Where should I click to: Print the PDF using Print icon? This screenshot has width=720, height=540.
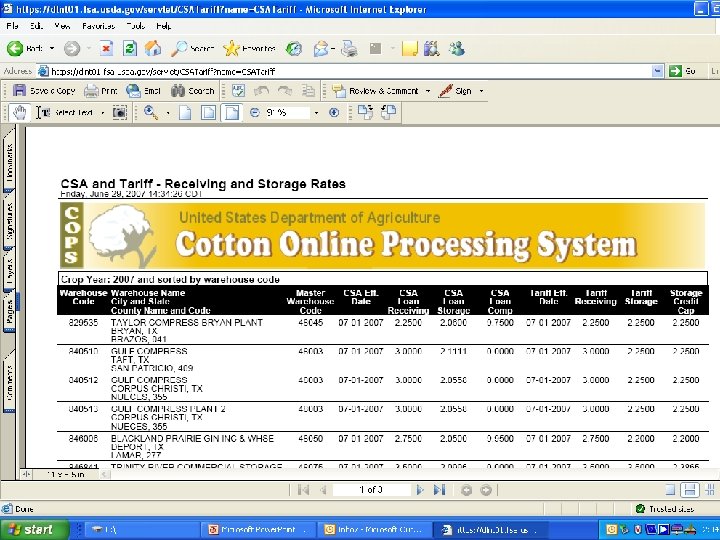100,91
